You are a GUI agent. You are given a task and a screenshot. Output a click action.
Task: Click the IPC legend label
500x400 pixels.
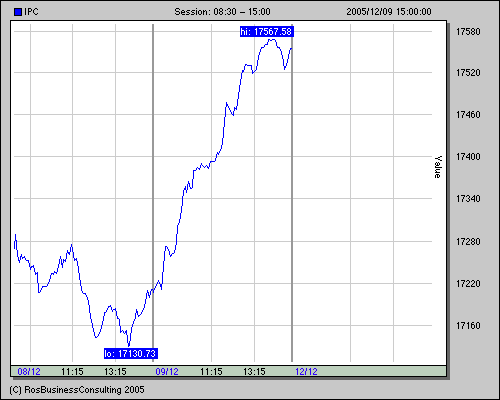pos(32,12)
